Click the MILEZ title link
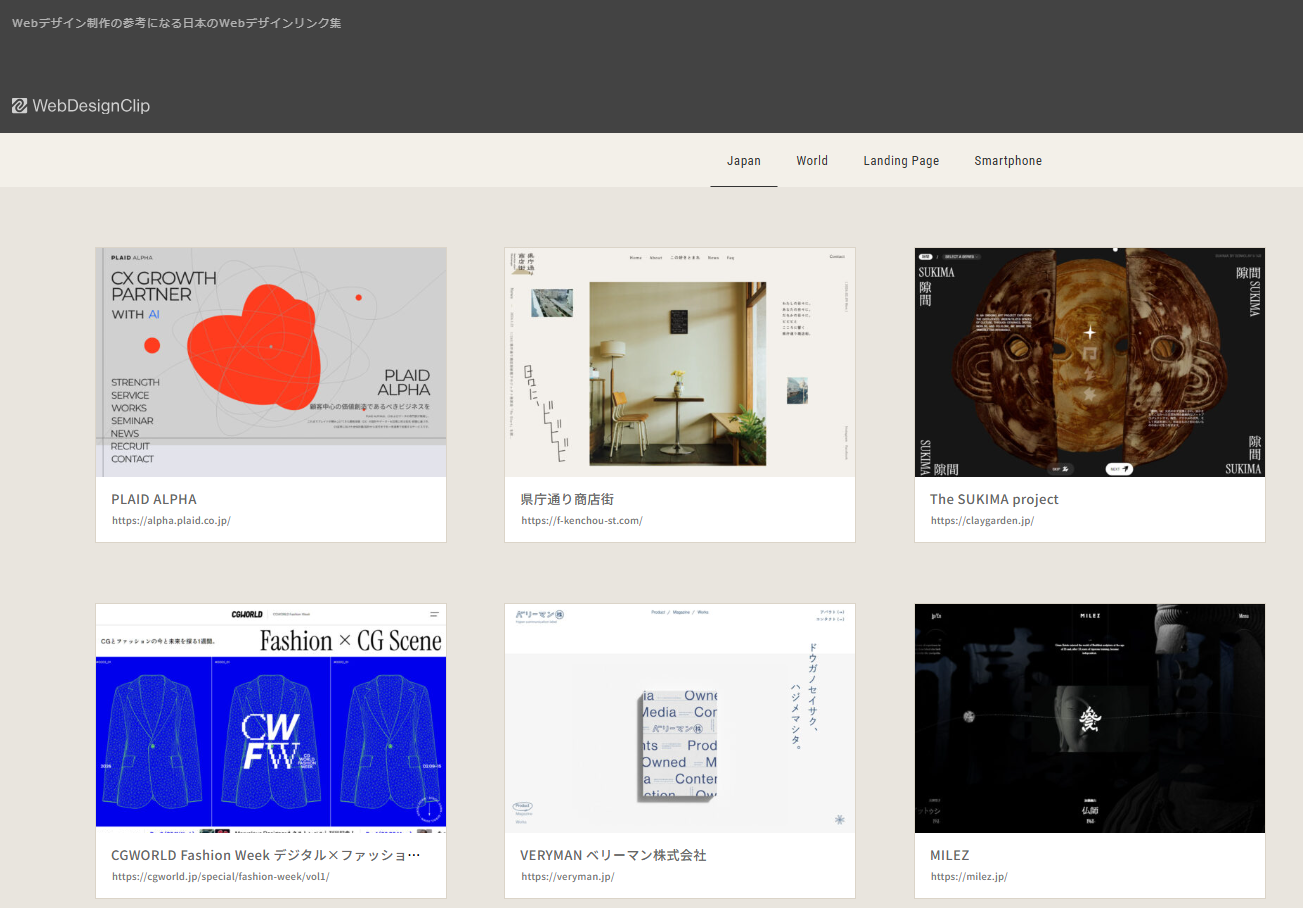The width and height of the screenshot is (1303, 908). tap(949, 855)
